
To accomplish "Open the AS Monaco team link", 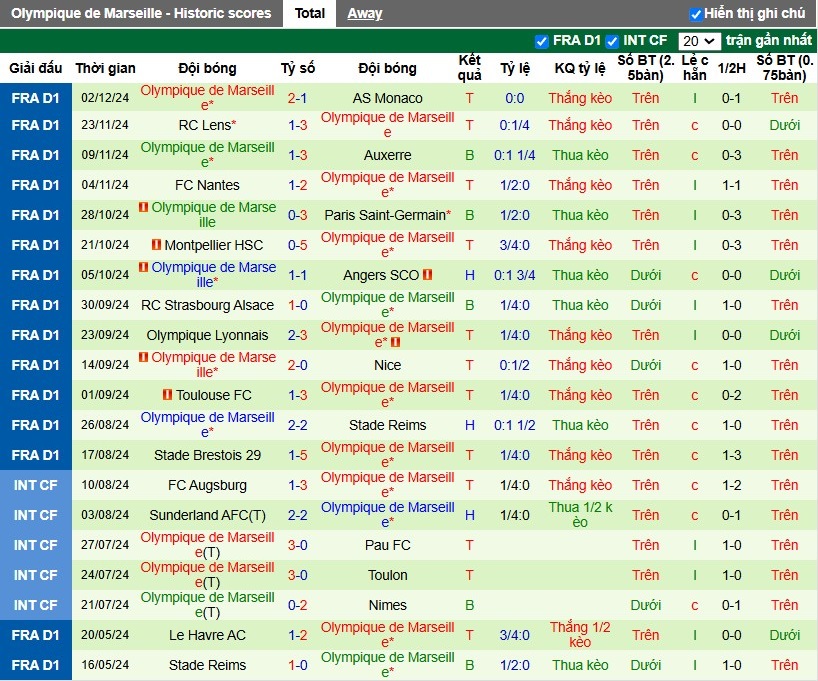I will [x=387, y=98].
